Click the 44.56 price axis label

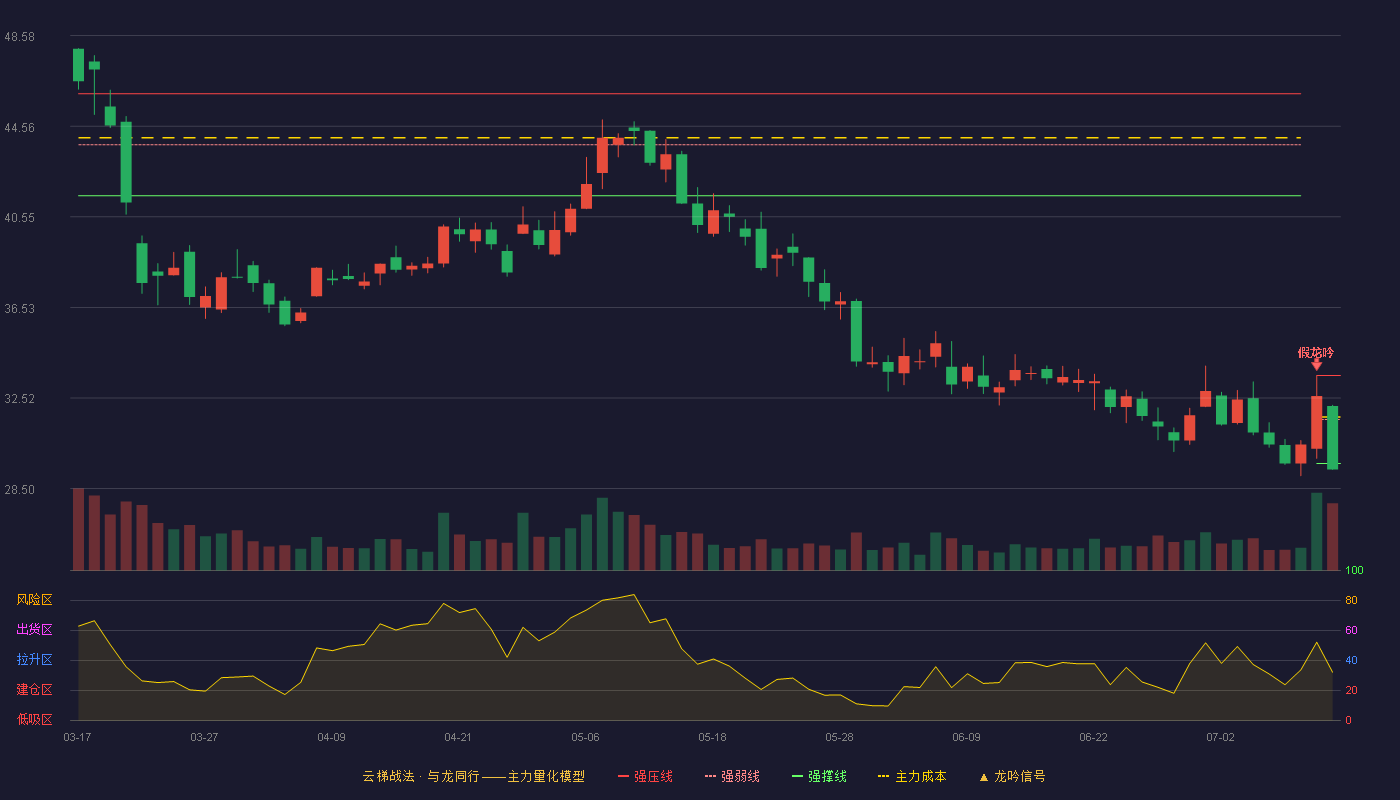(19, 127)
